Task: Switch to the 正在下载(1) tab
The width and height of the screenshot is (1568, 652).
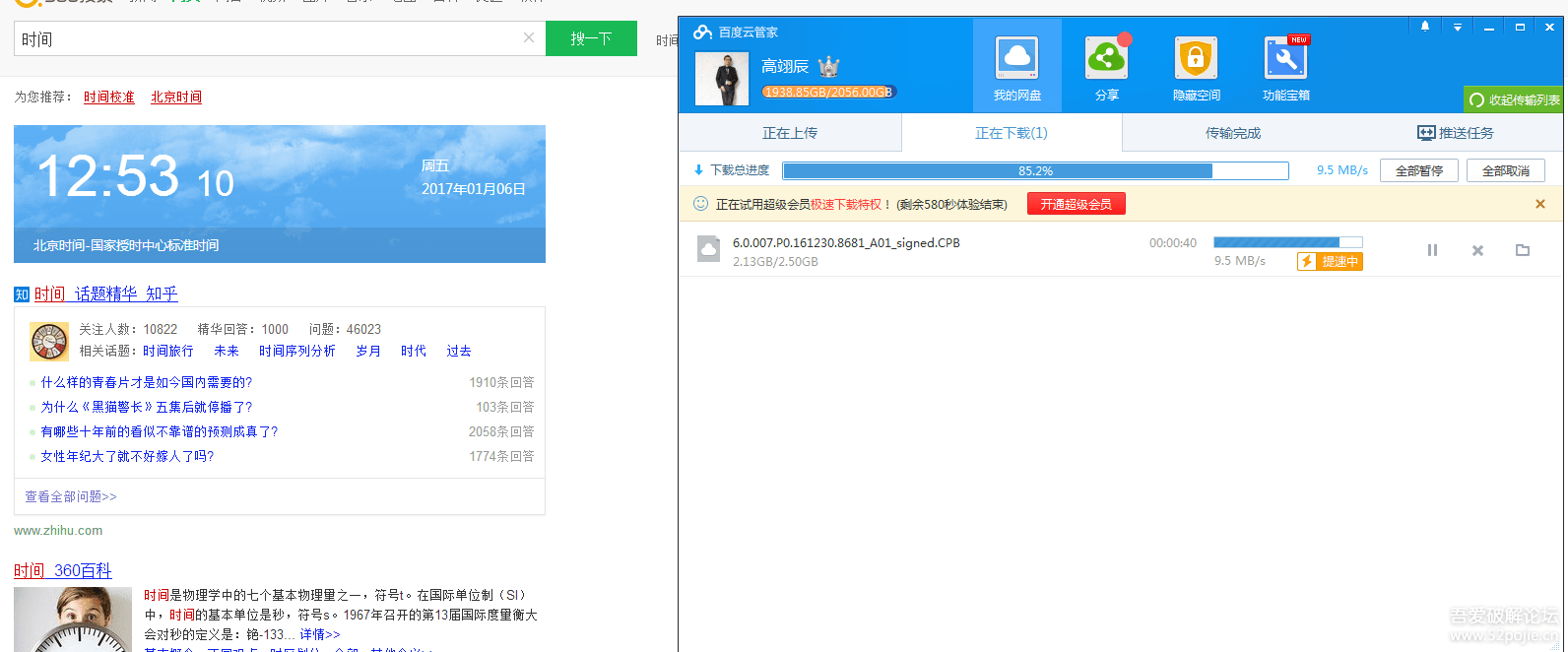Action: 1012,133
